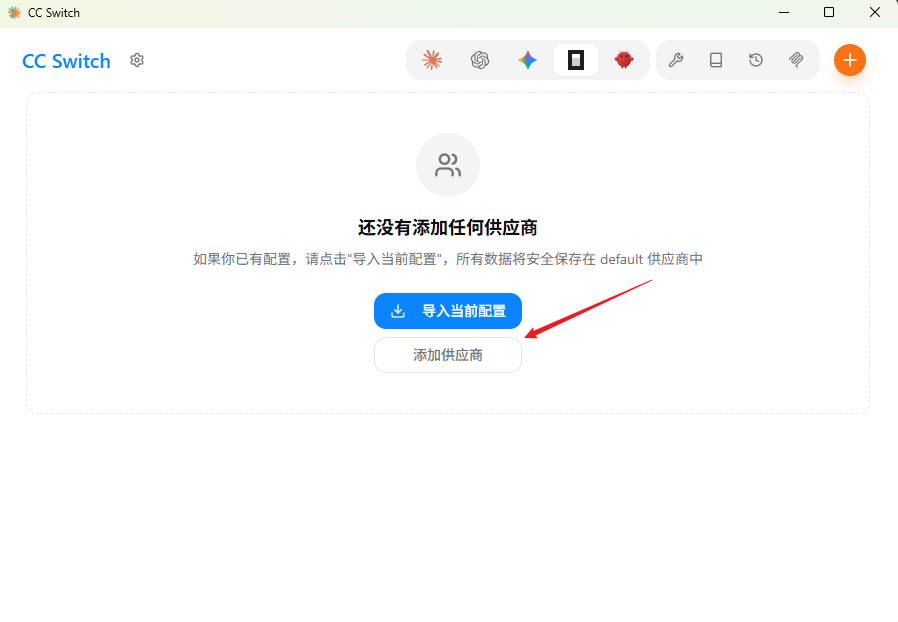Choose the Gemini provider icon
Screen dimensions: 898x622
point(528,60)
